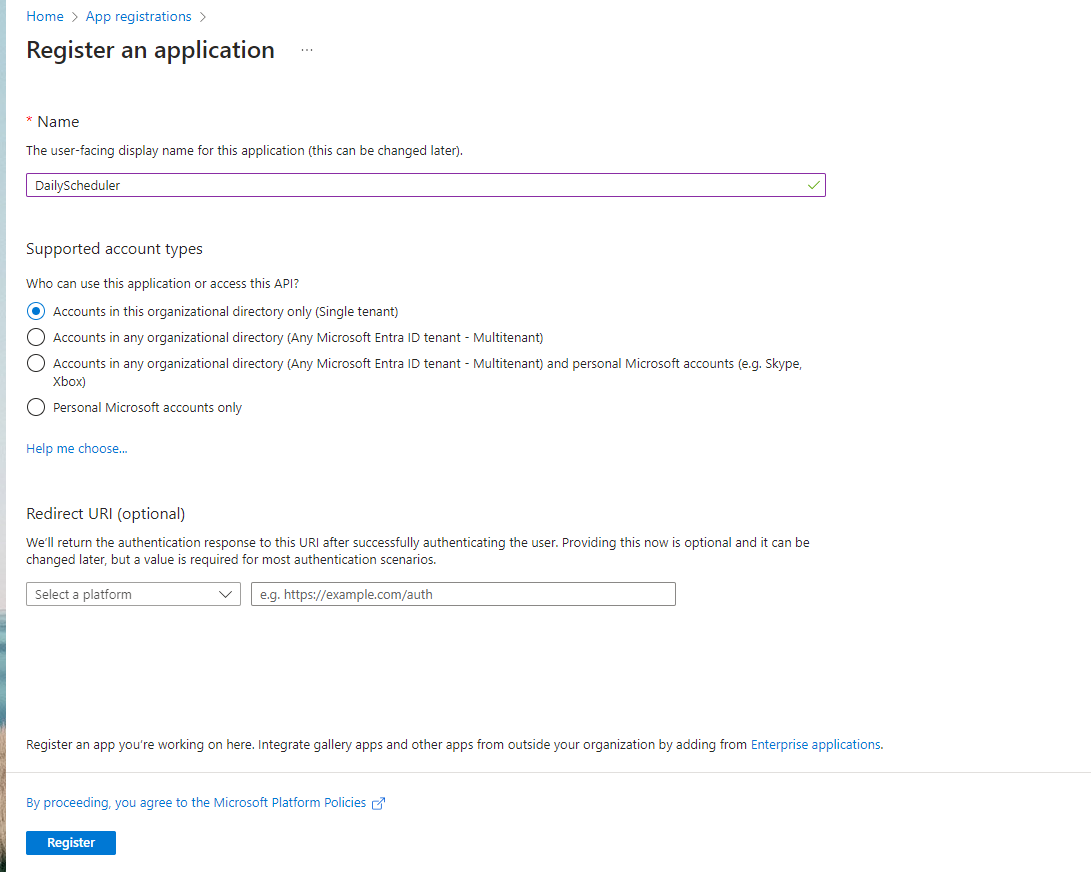
Task: Open the Help me choose link
Action: click(77, 449)
